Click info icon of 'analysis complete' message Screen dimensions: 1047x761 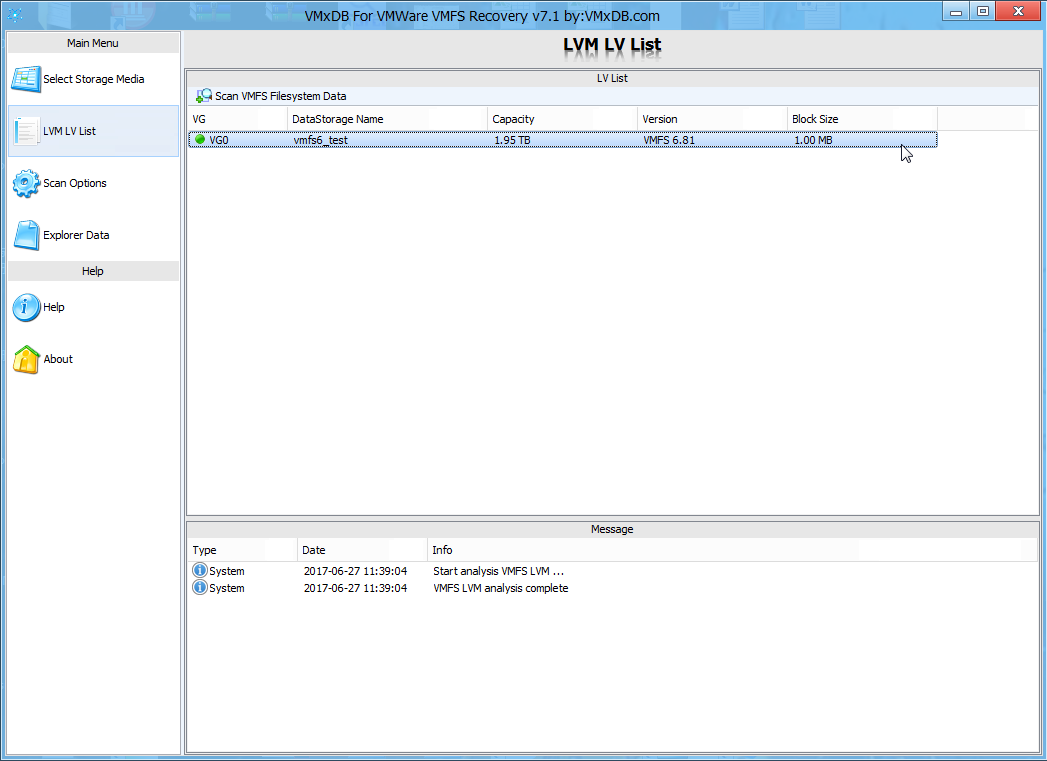[x=200, y=587]
